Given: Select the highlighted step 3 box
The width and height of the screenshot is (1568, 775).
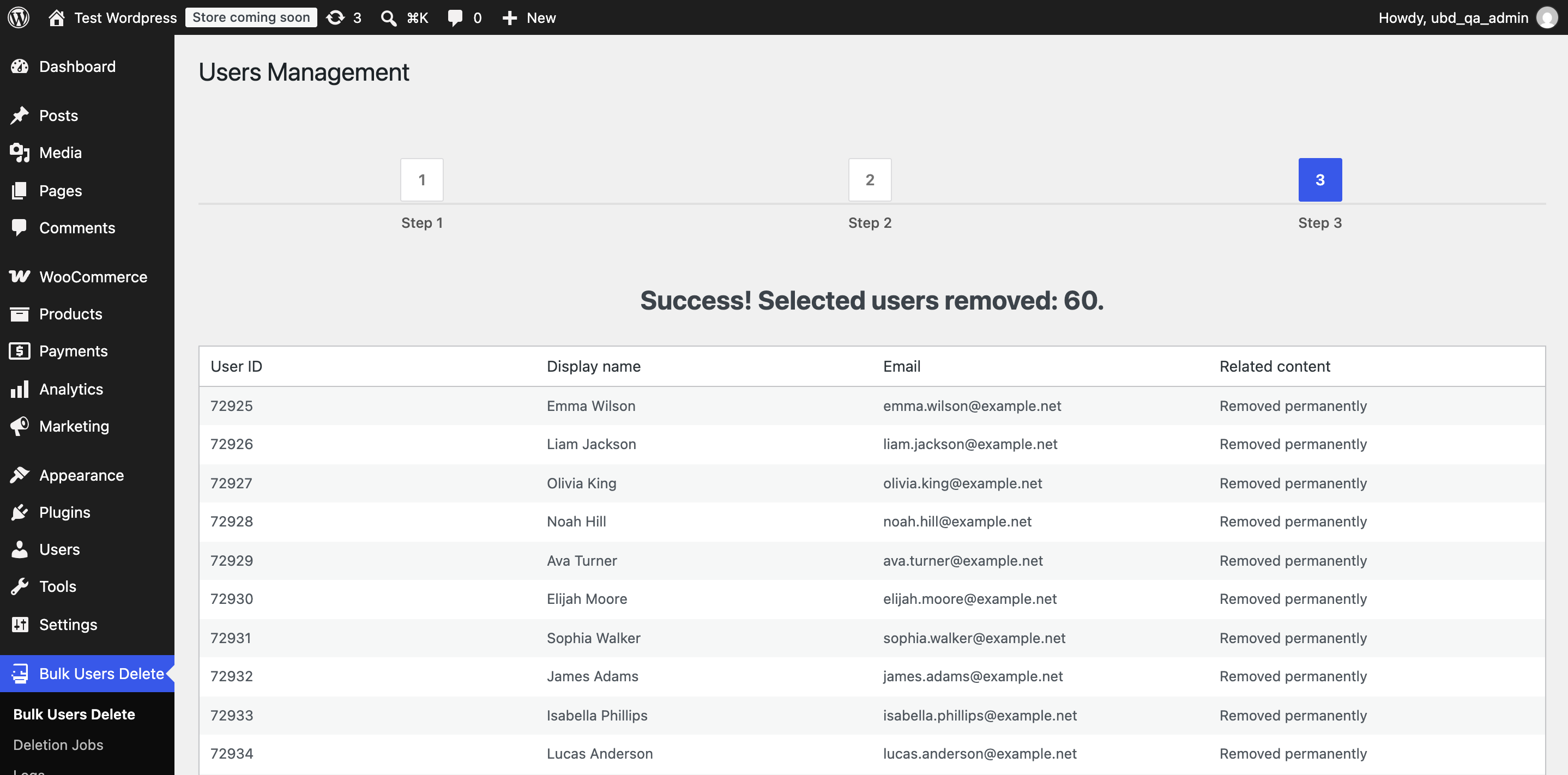Looking at the screenshot, I should click(x=1320, y=179).
